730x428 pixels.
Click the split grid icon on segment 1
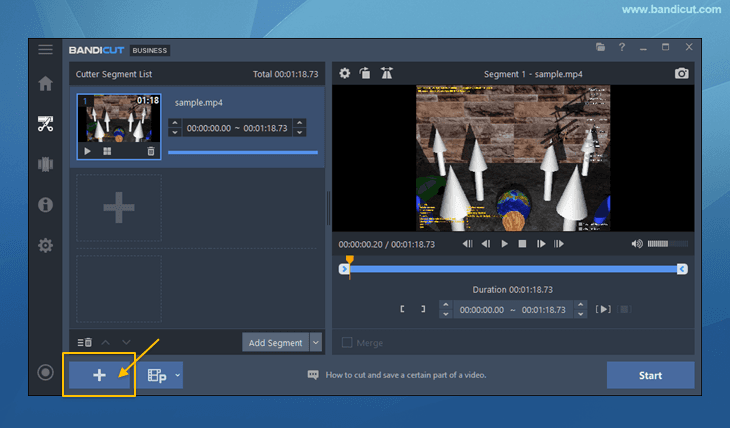coord(107,151)
